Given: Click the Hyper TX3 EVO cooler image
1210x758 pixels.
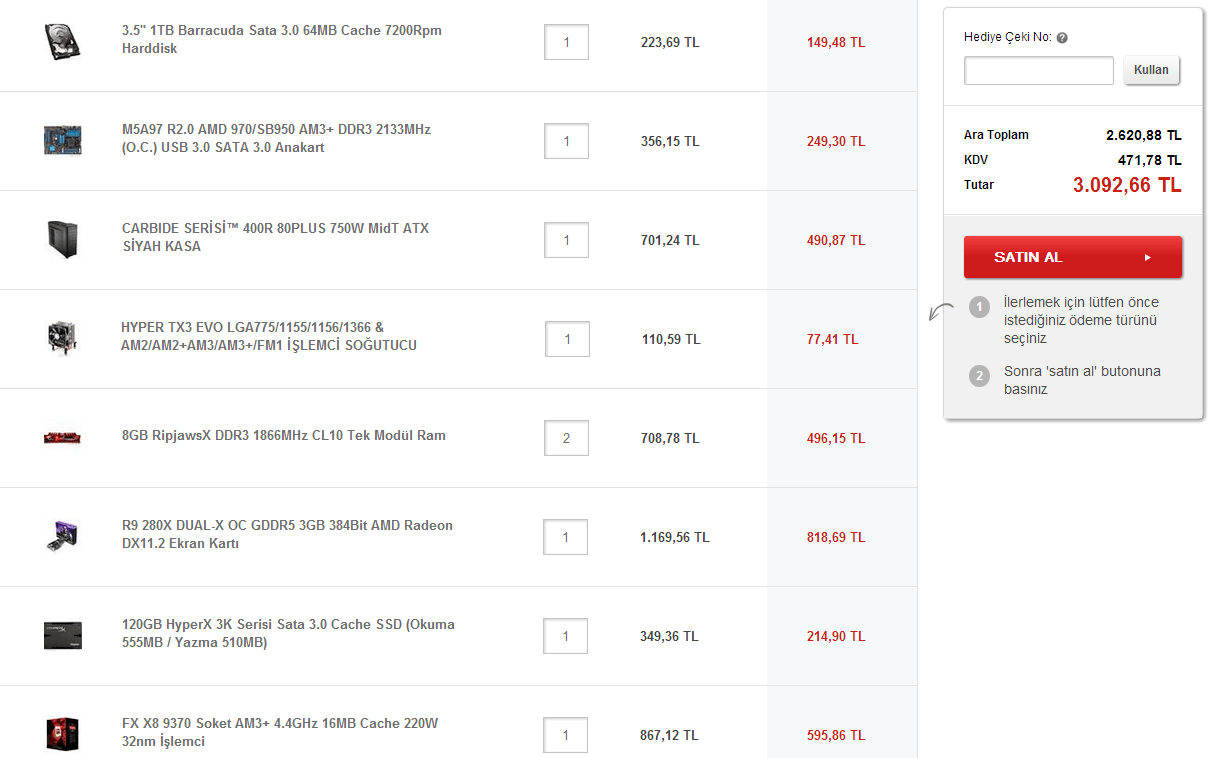Looking at the screenshot, I should 62,337.
